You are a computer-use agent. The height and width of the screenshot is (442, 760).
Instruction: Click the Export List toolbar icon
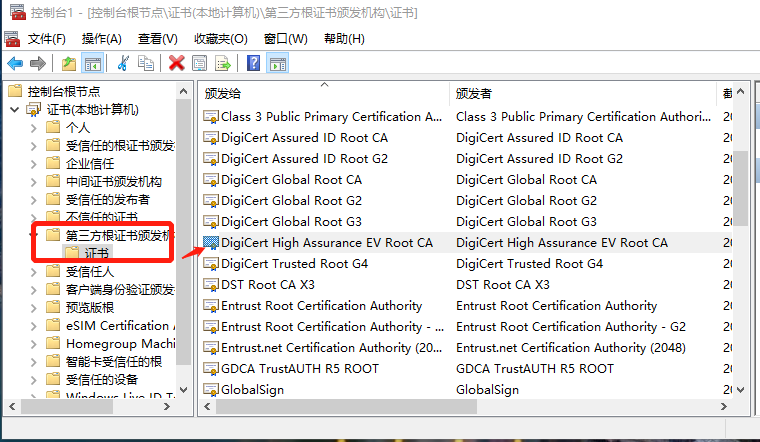coord(223,64)
